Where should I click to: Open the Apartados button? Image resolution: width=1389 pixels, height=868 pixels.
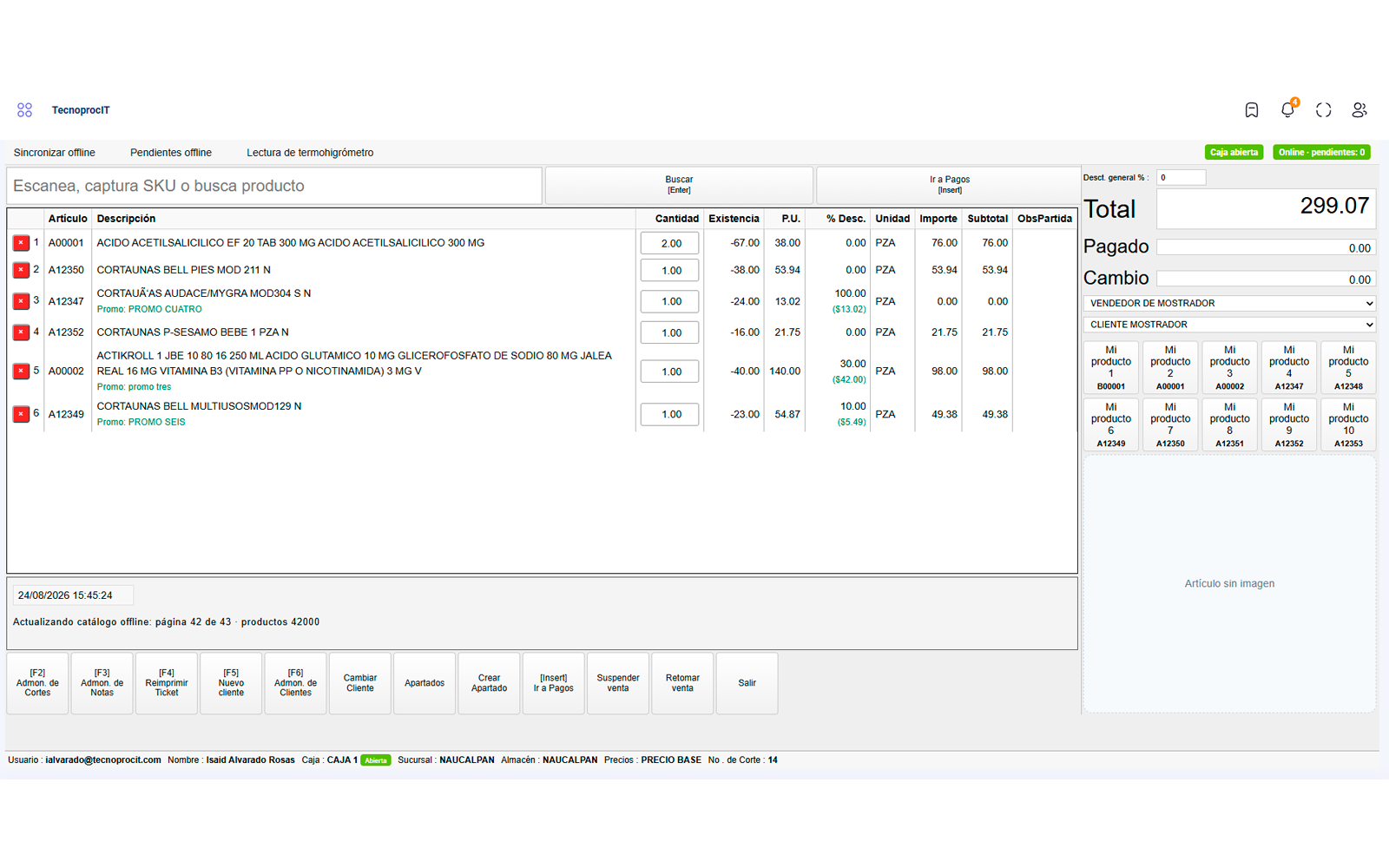click(x=425, y=683)
